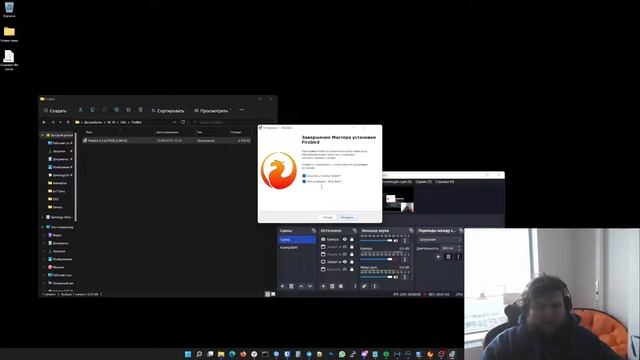
Task: Mute the top mixer channel in OBS
Action: click(396, 240)
